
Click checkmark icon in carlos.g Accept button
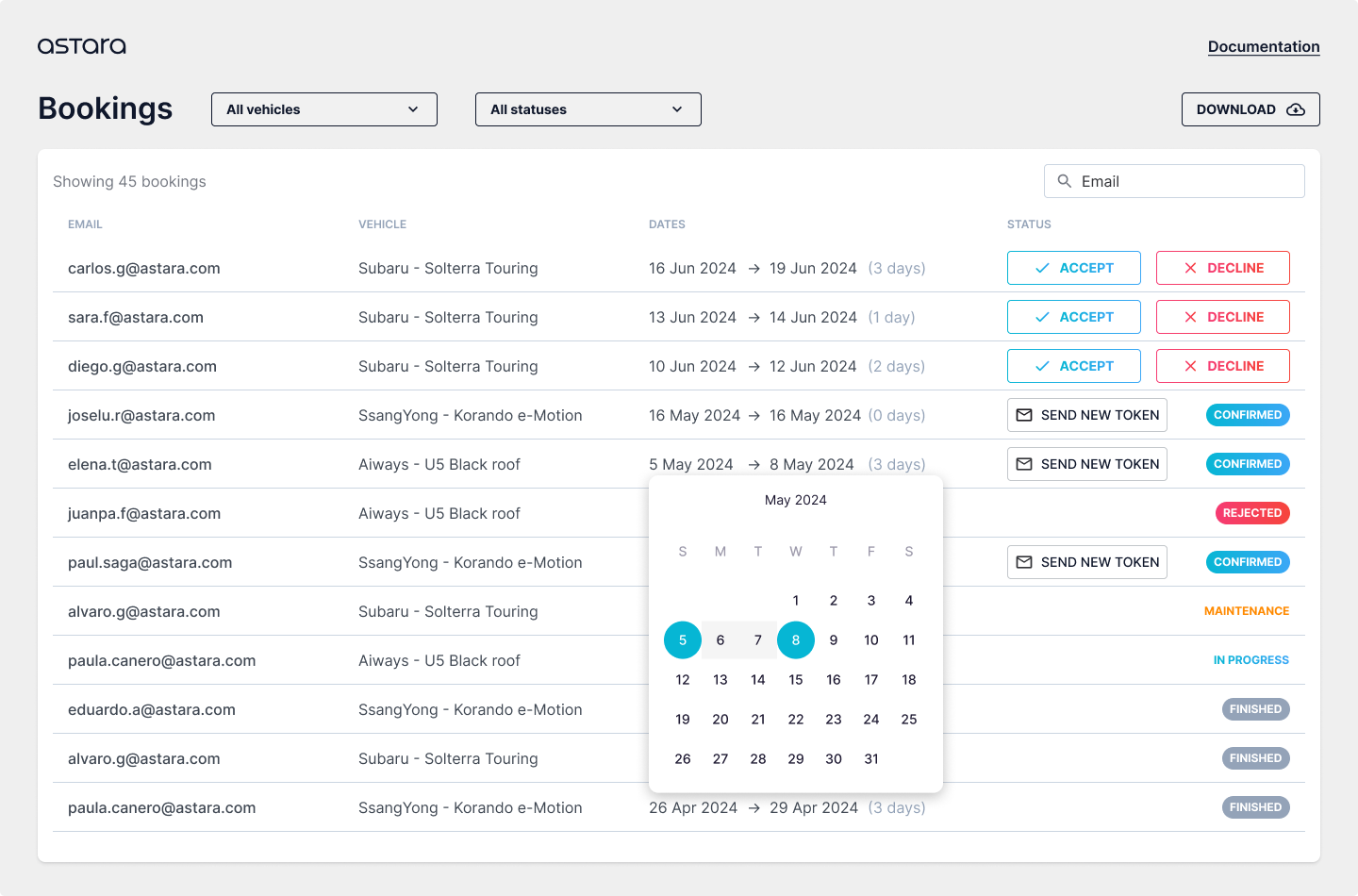pos(1042,268)
